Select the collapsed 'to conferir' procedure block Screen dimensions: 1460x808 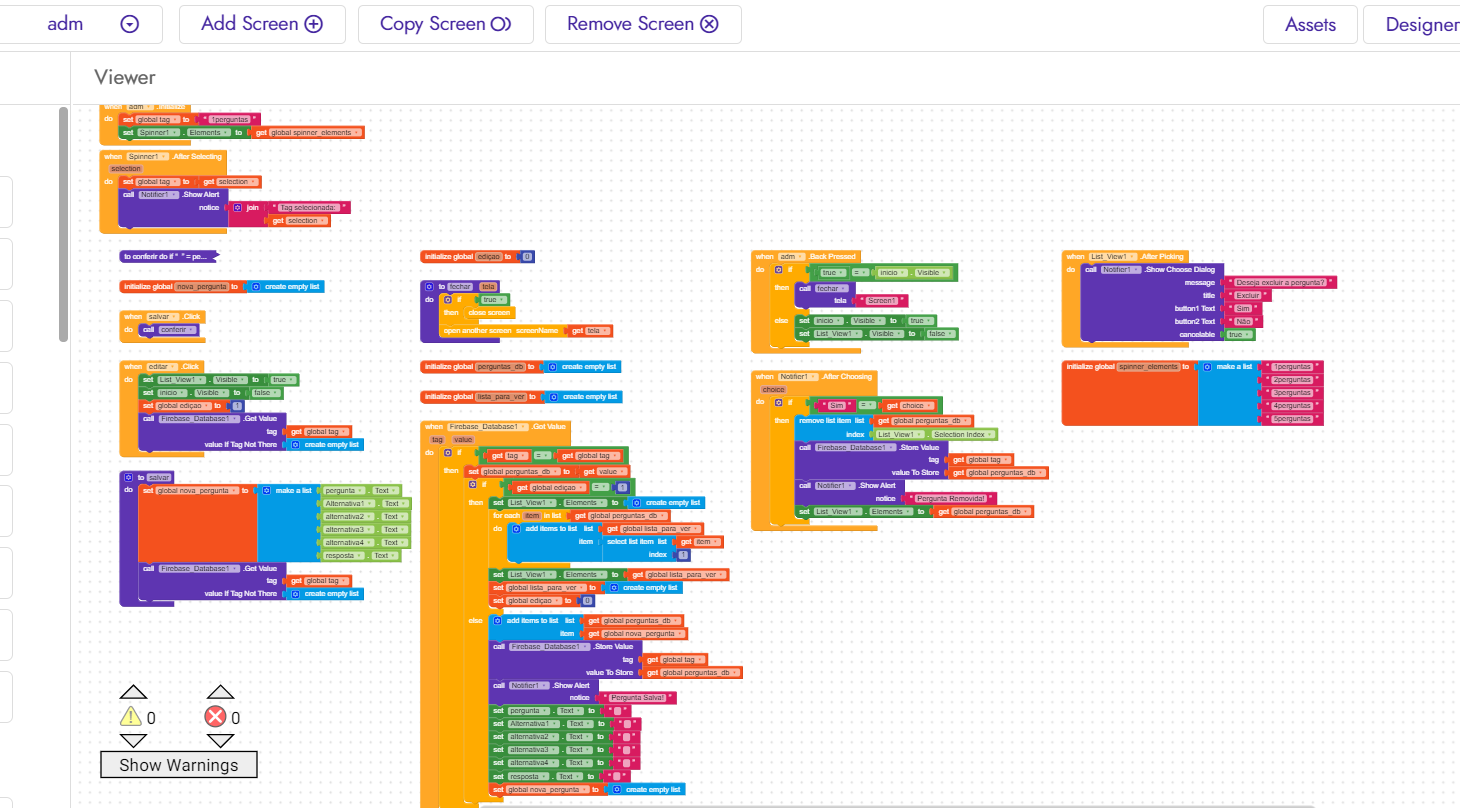[167, 256]
